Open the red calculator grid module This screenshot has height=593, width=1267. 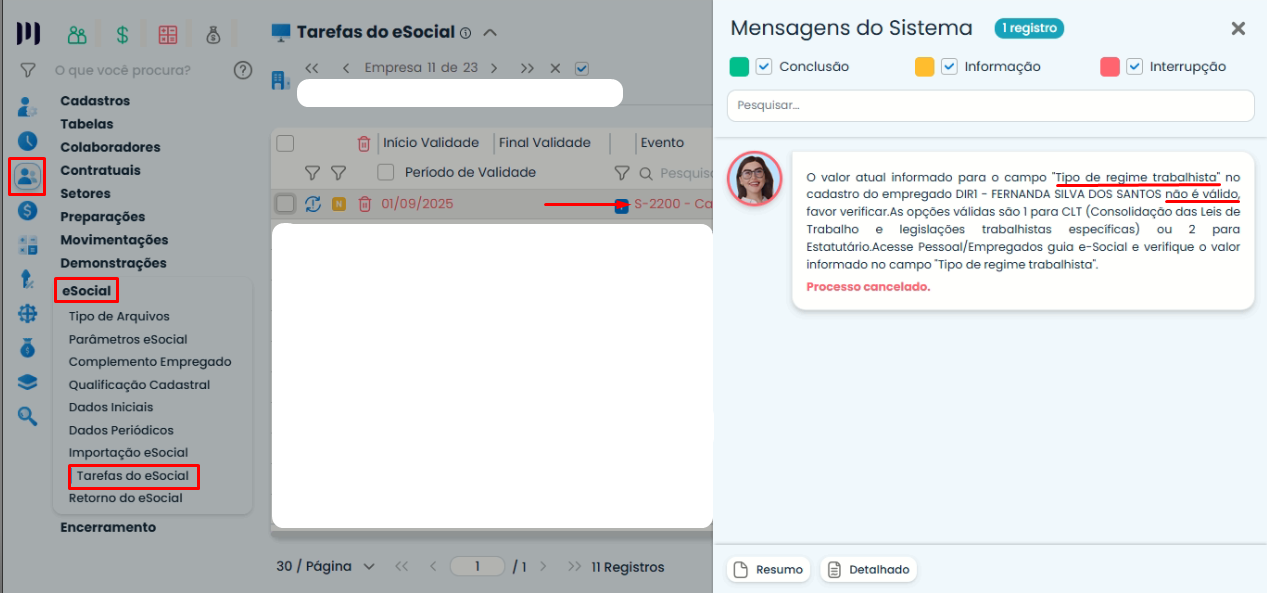(167, 35)
